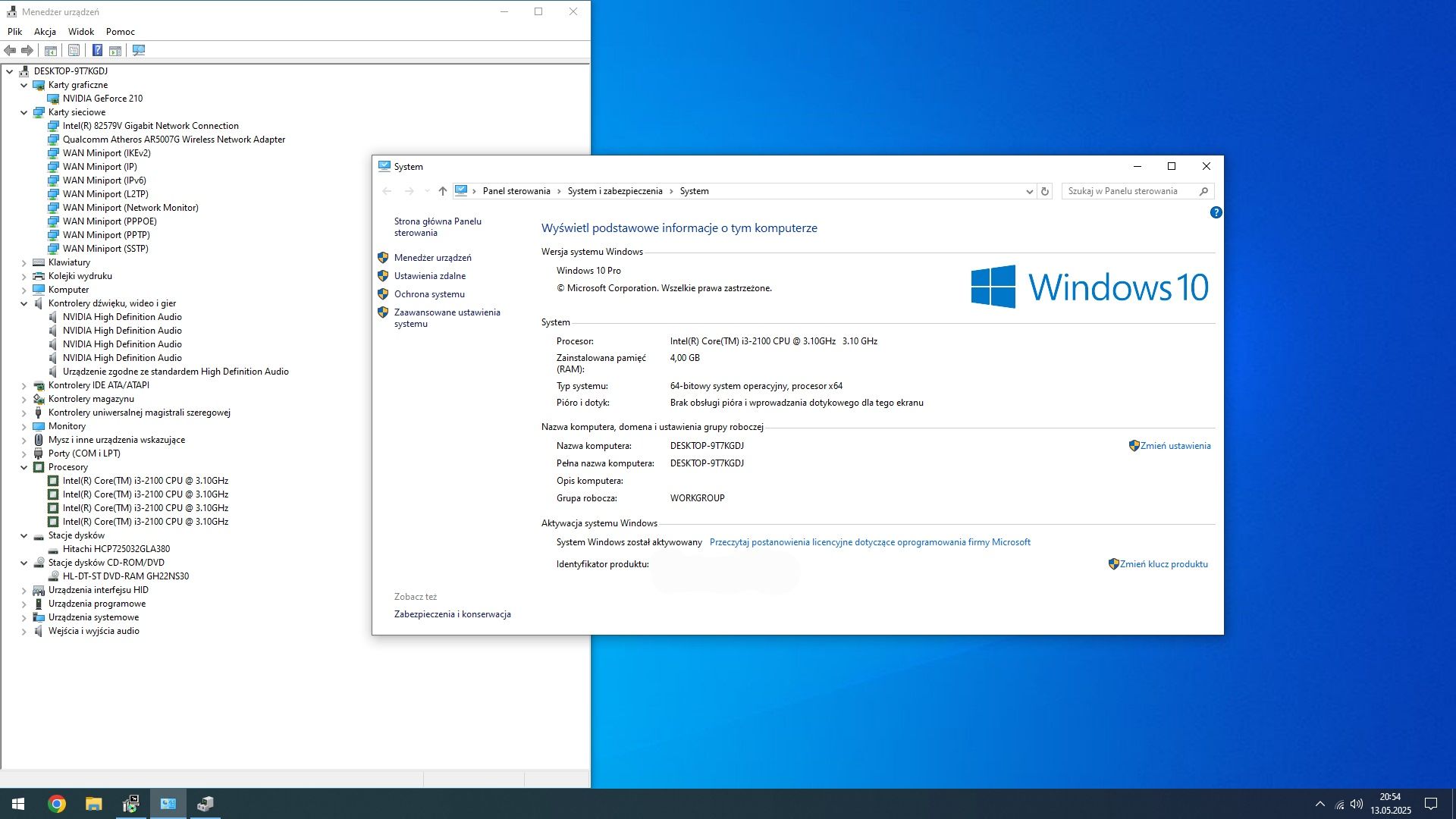
Task: Open the Windows Start menu
Action: [18, 804]
